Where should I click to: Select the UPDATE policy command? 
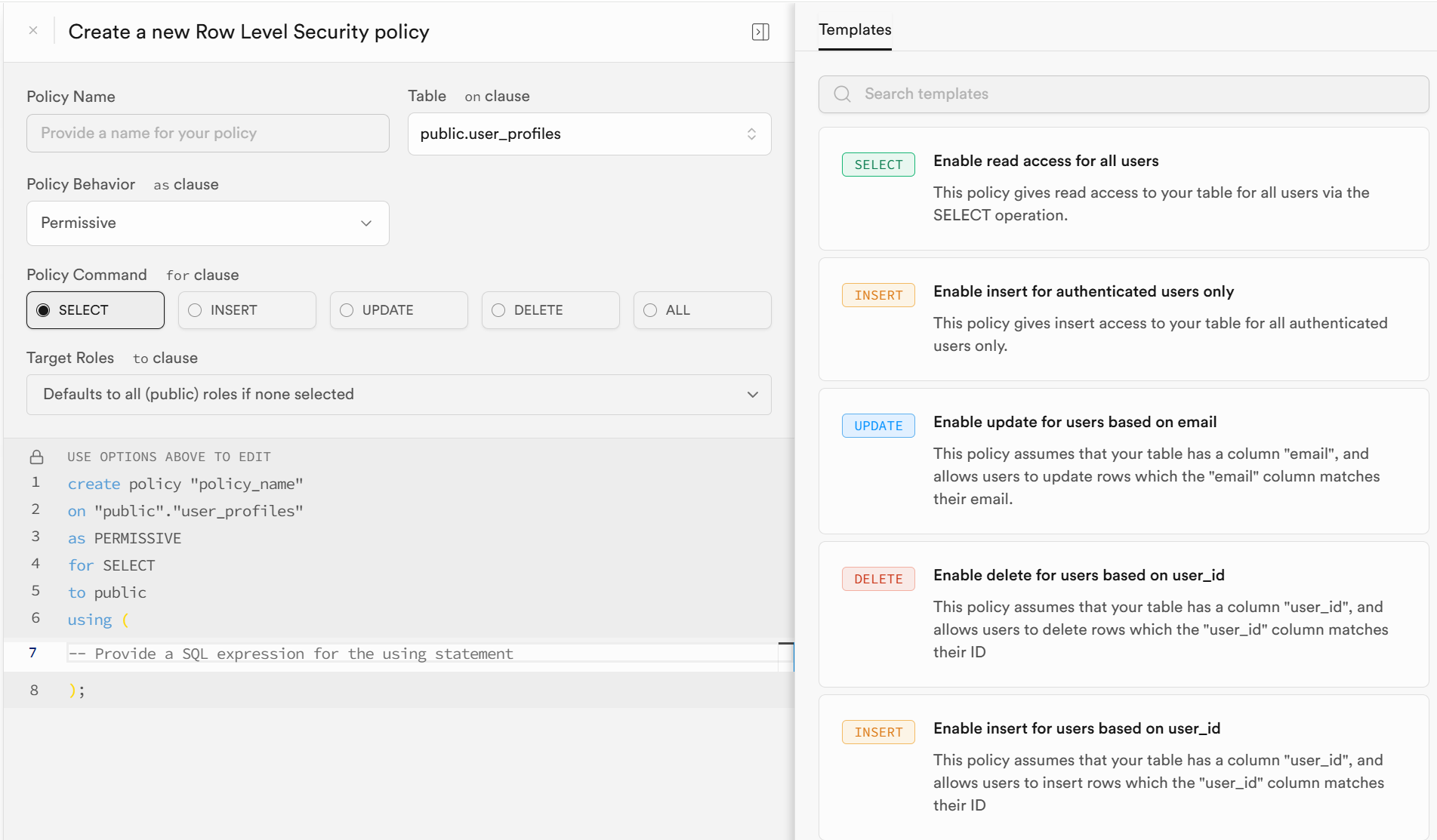pyautogui.click(x=399, y=310)
